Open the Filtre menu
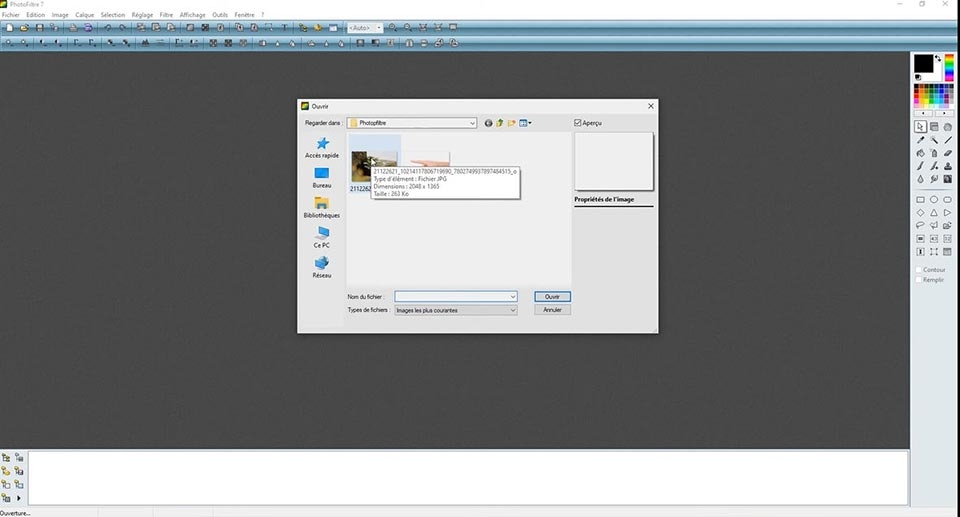The width and height of the screenshot is (960, 517). coord(166,15)
